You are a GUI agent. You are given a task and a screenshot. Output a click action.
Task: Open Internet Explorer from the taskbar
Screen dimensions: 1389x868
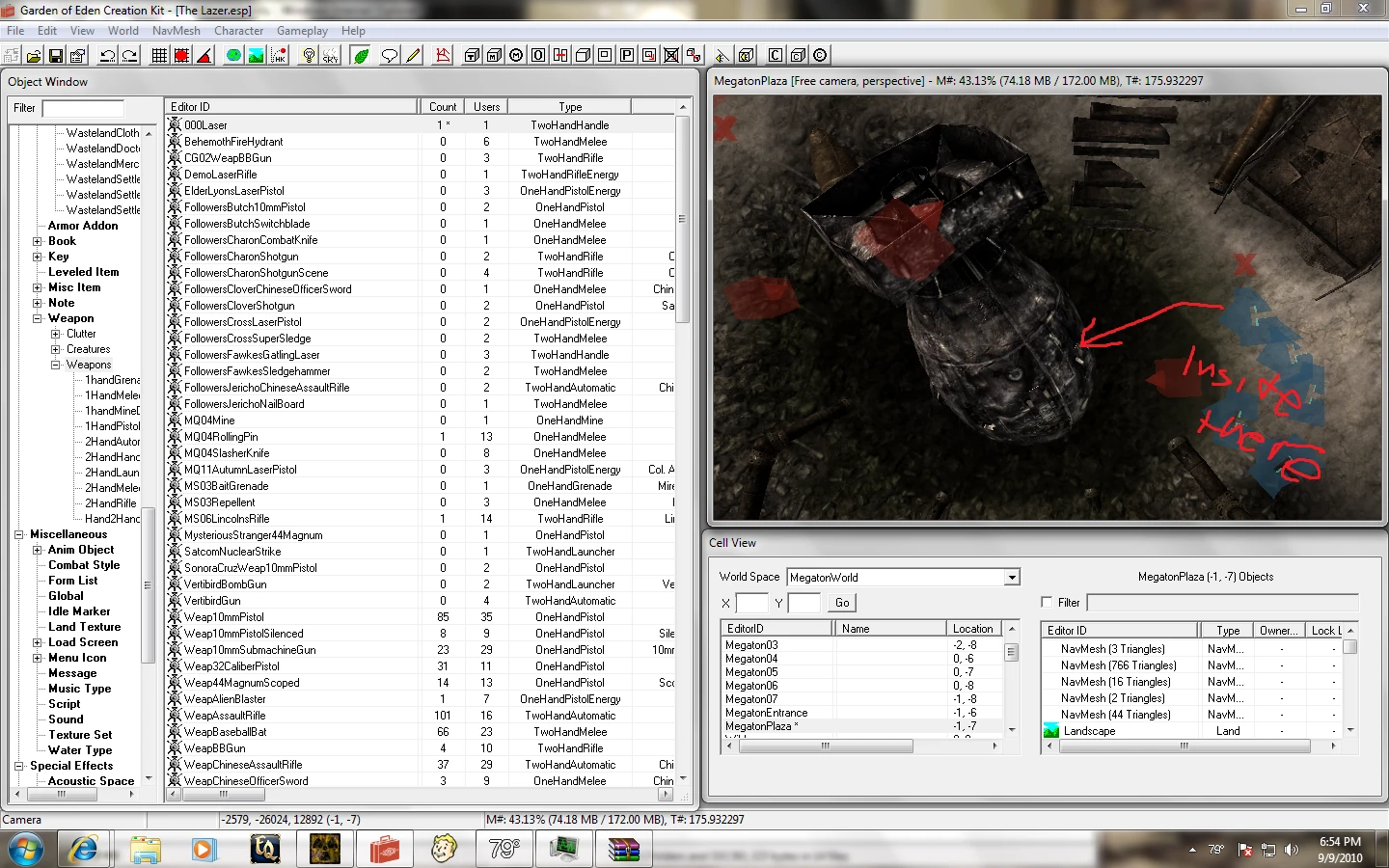coord(84,849)
